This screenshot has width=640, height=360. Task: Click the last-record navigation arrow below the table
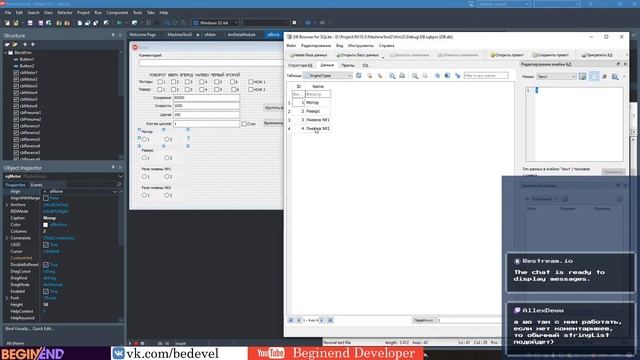(x=330, y=320)
